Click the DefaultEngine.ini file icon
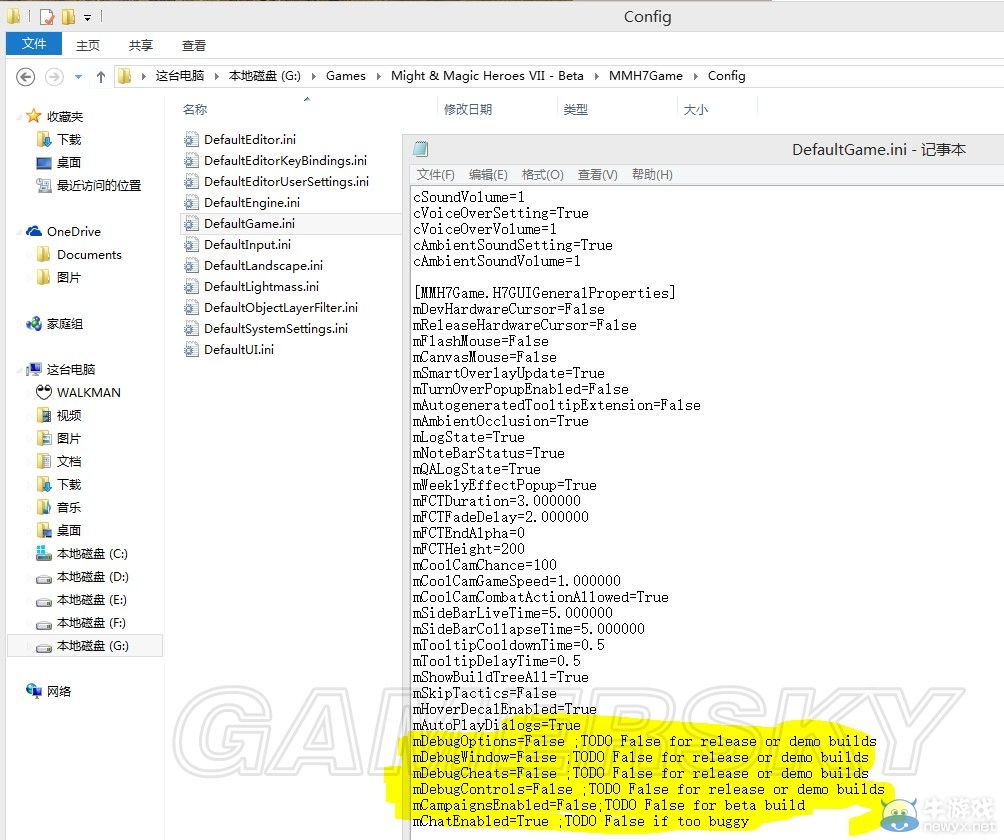Image resolution: width=1004 pixels, height=840 pixels. point(191,202)
